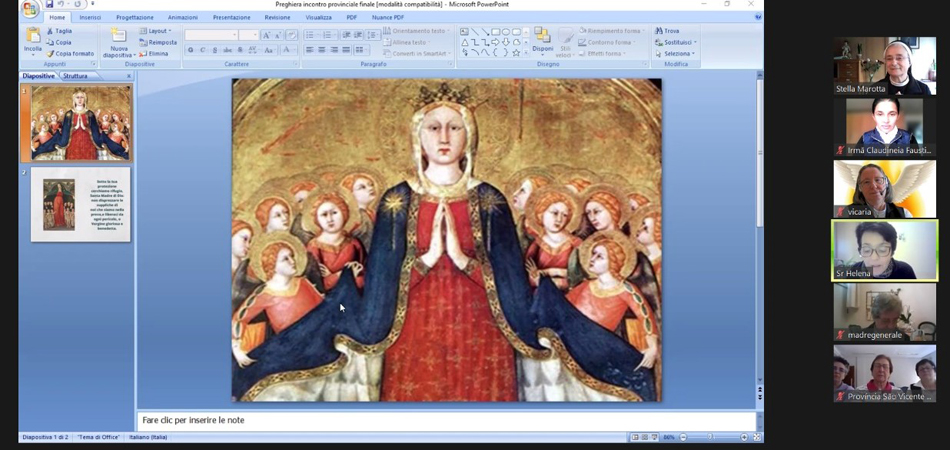This screenshot has height=450, width=950.
Task: Cut selection with Taglia
Action: 59,31
